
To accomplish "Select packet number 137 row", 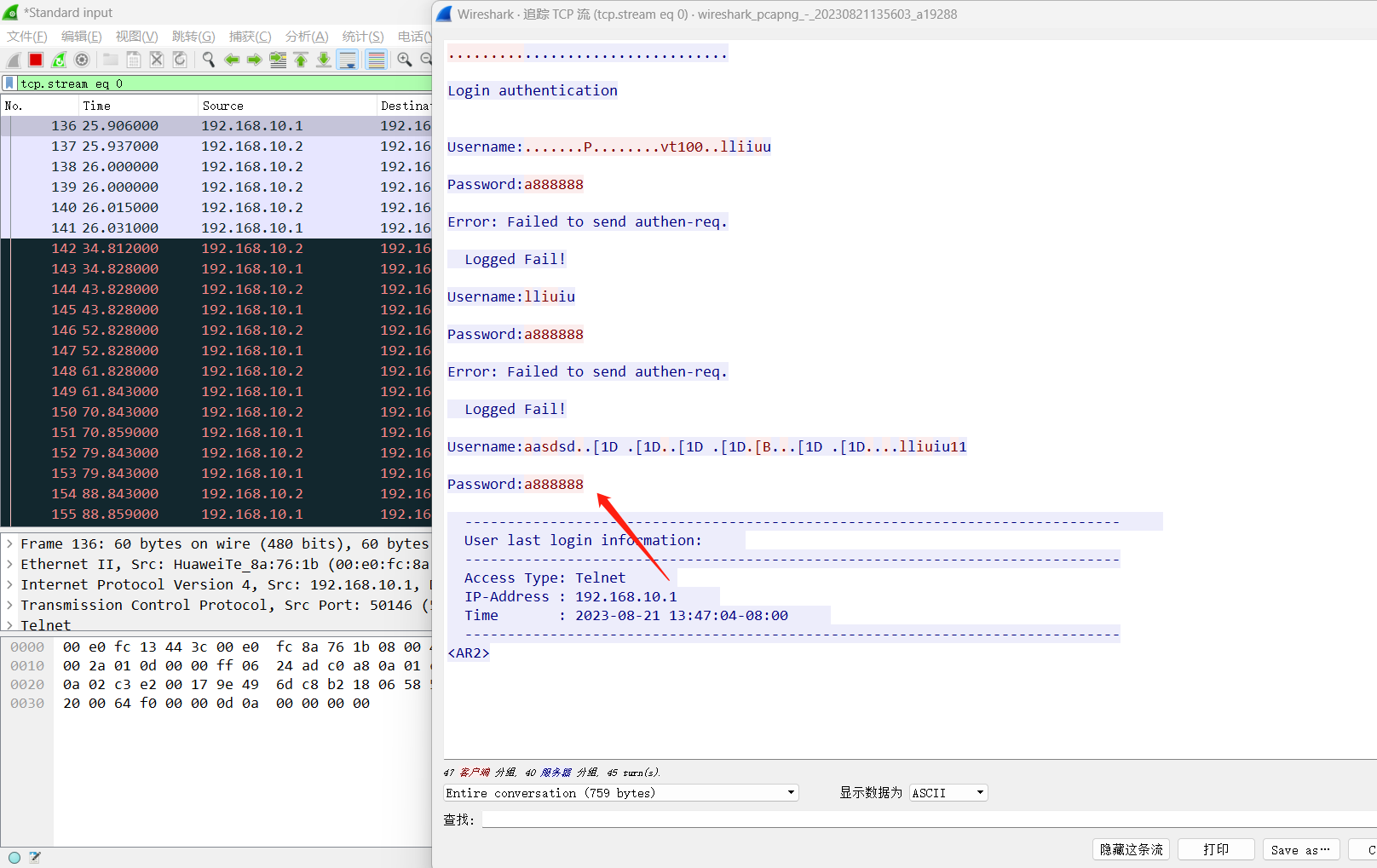I will pos(216,147).
